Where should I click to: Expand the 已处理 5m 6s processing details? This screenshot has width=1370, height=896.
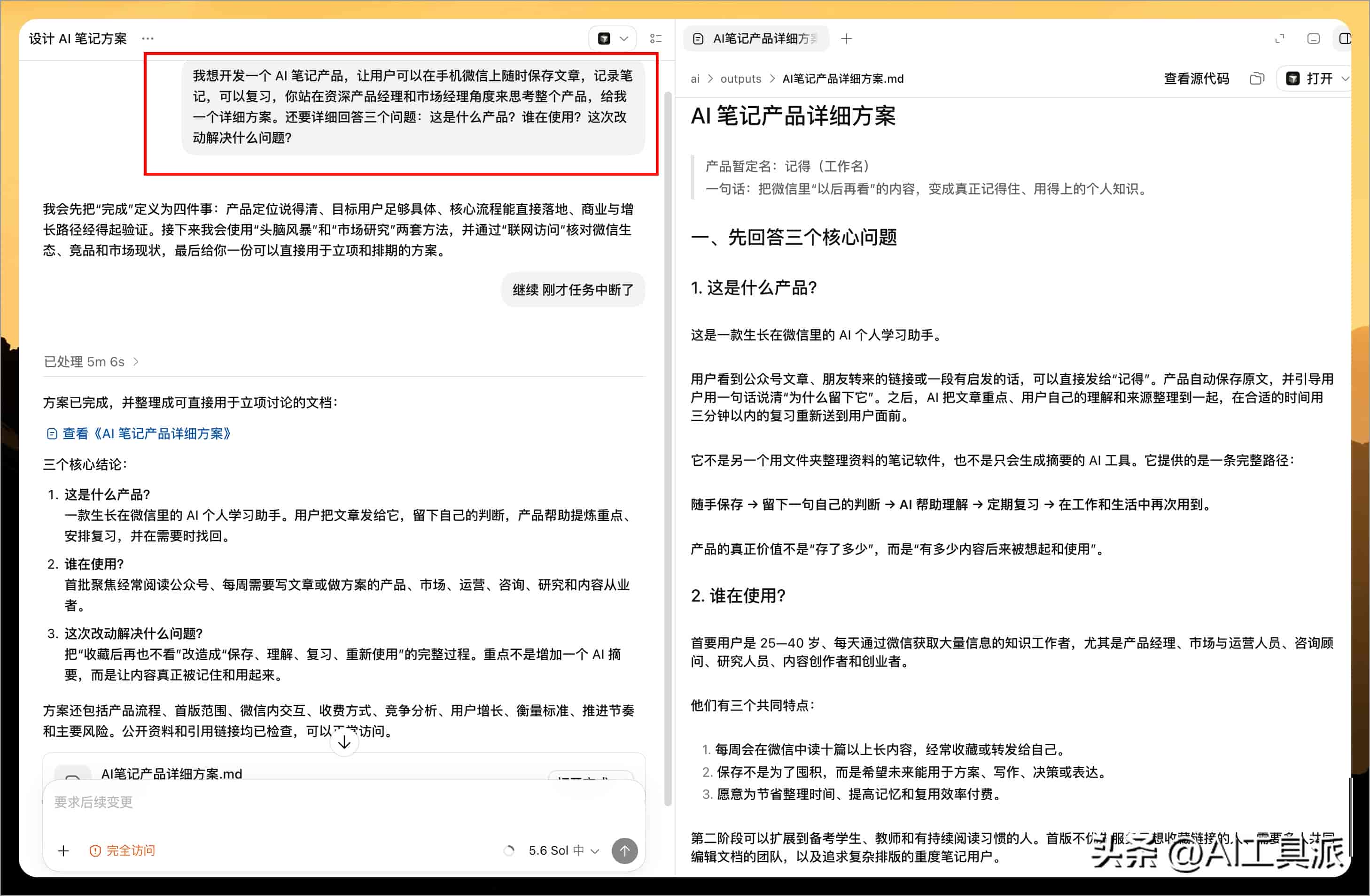coord(91,362)
